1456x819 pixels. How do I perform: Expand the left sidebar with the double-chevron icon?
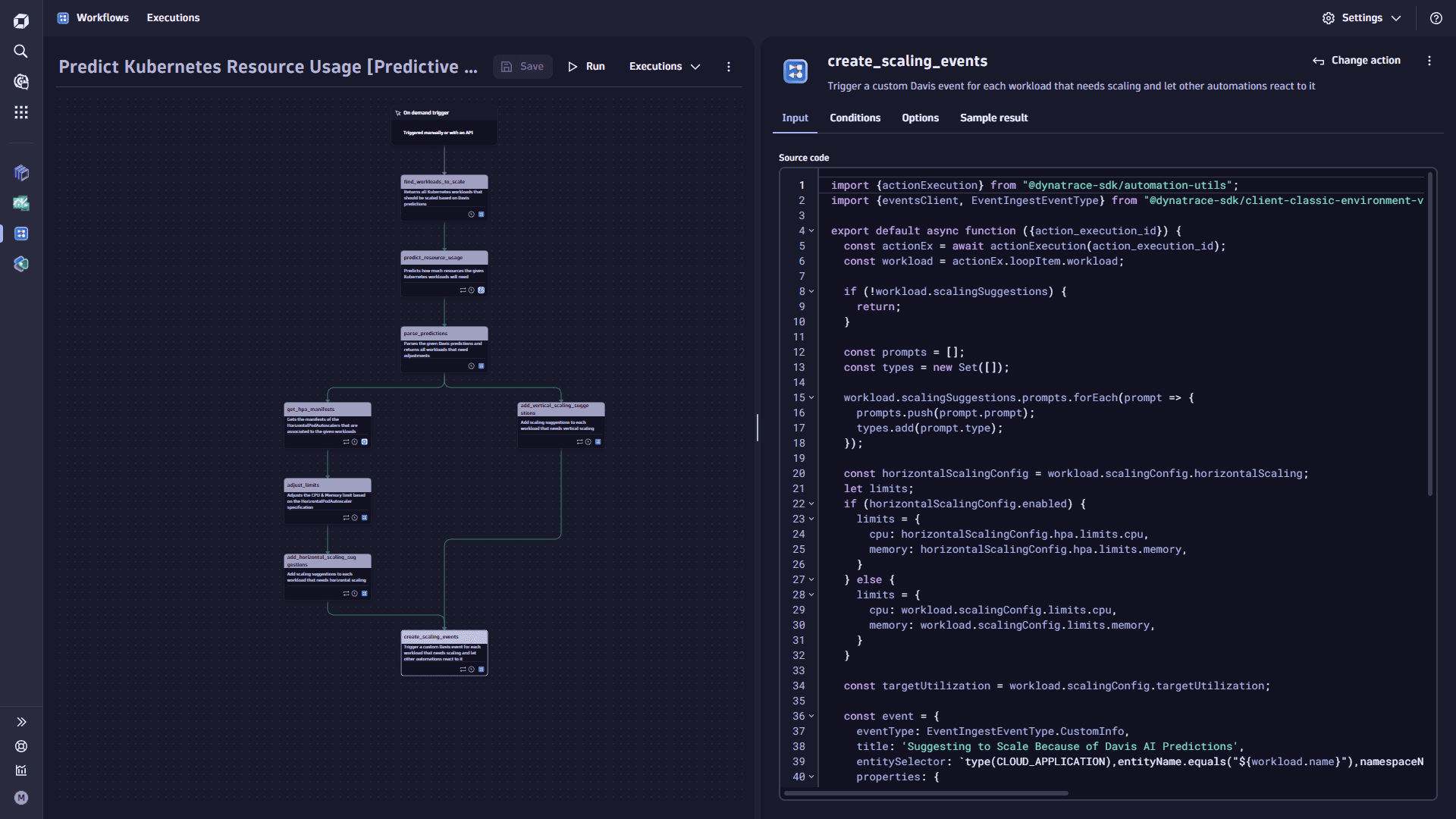click(x=21, y=722)
